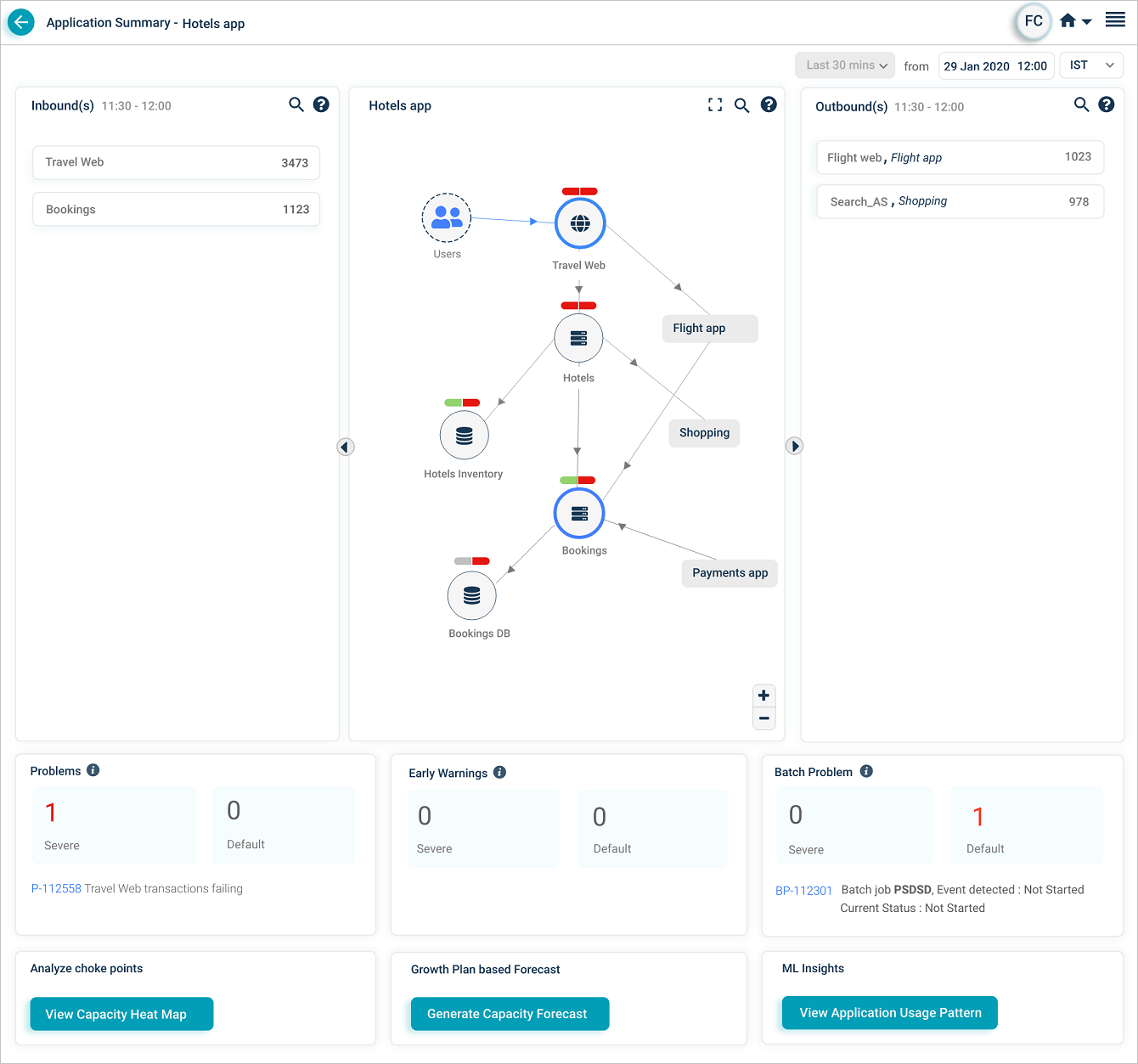Open the hamburger menu
The image size is (1138, 1064).
[x=1115, y=20]
